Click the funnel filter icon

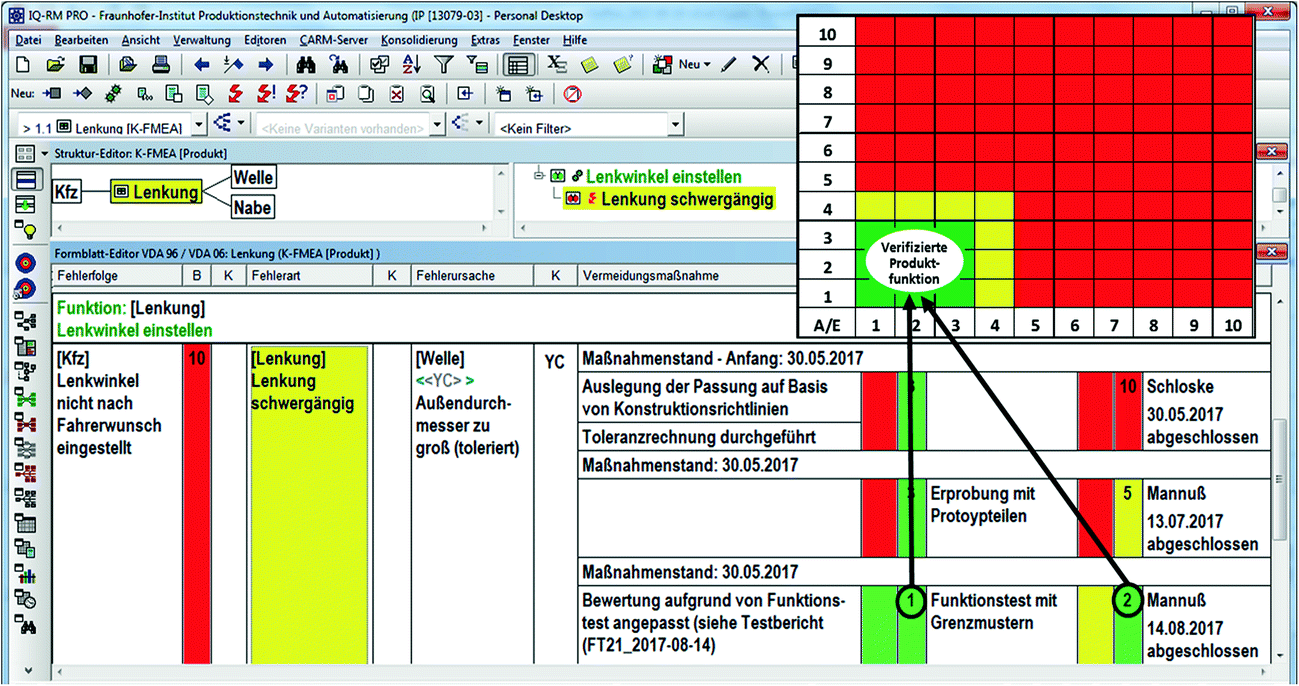coord(444,65)
